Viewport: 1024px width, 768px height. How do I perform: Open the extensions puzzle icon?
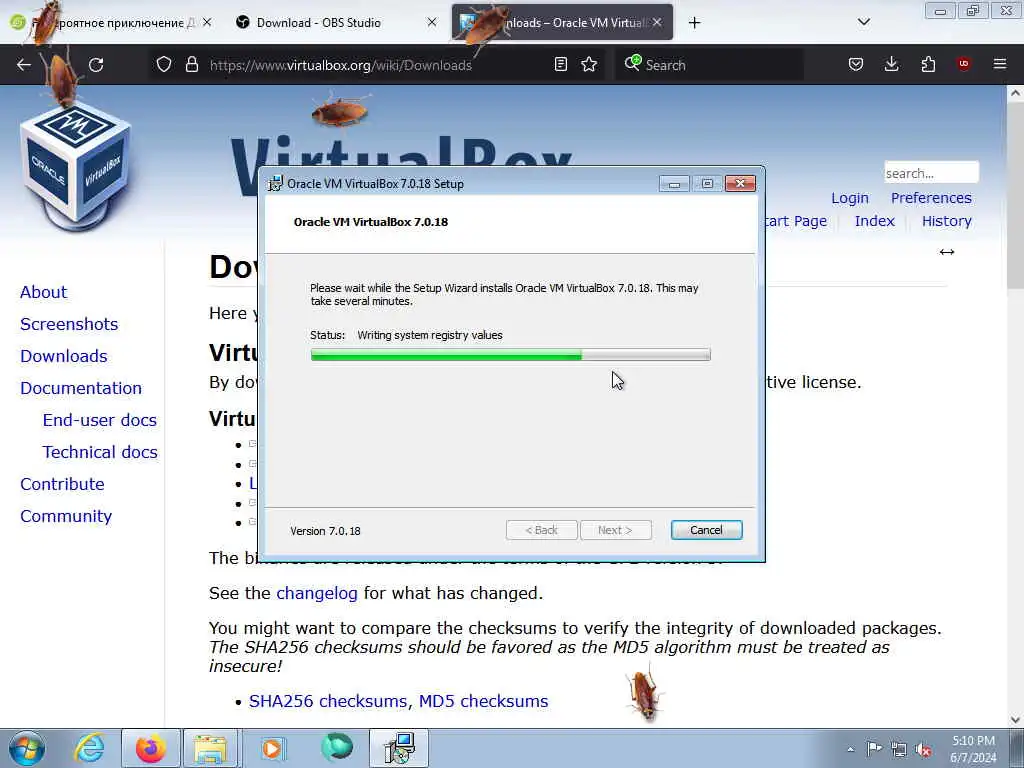[x=928, y=64]
